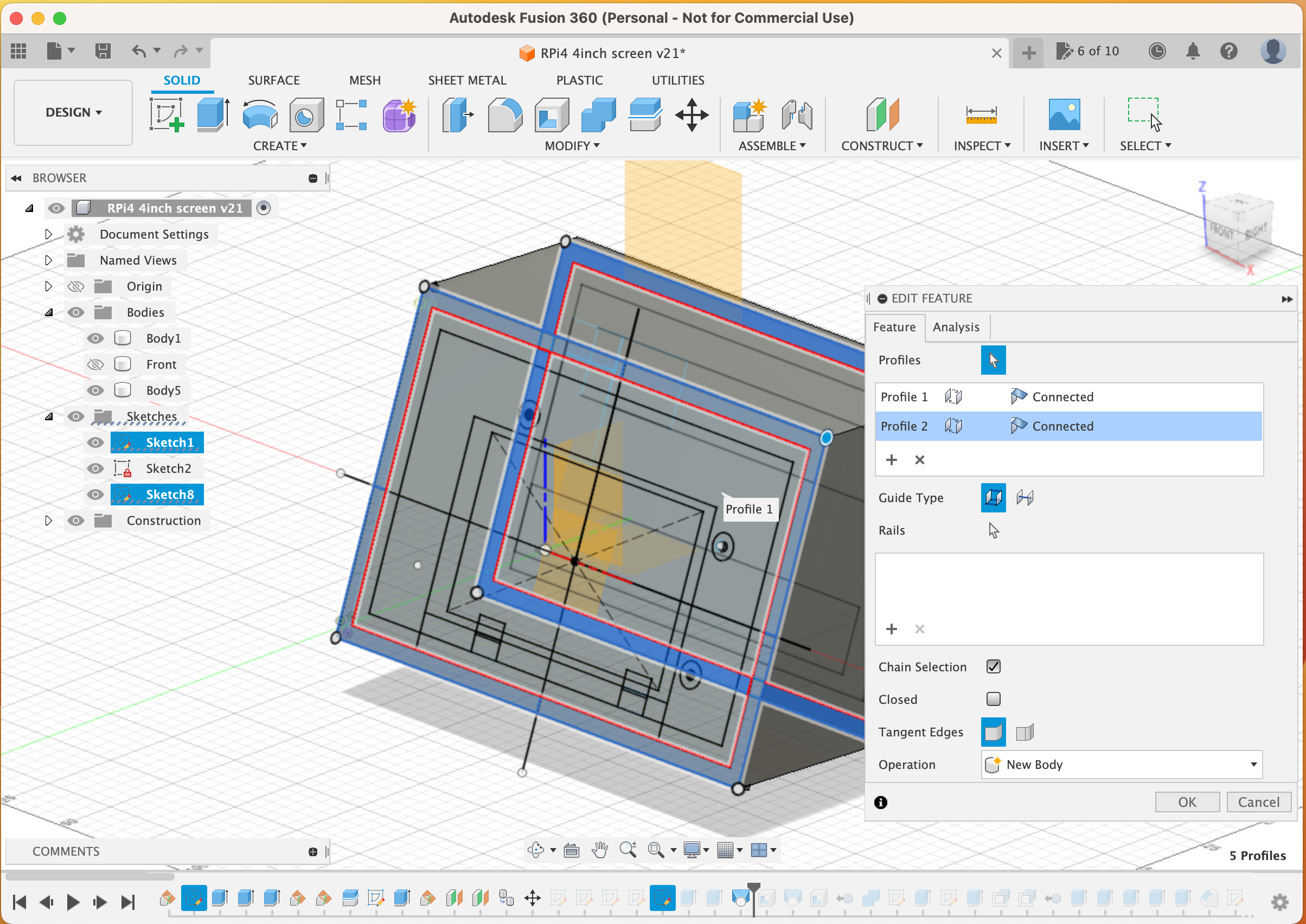Open the CONSTRUCT dropdown menu

881,146
